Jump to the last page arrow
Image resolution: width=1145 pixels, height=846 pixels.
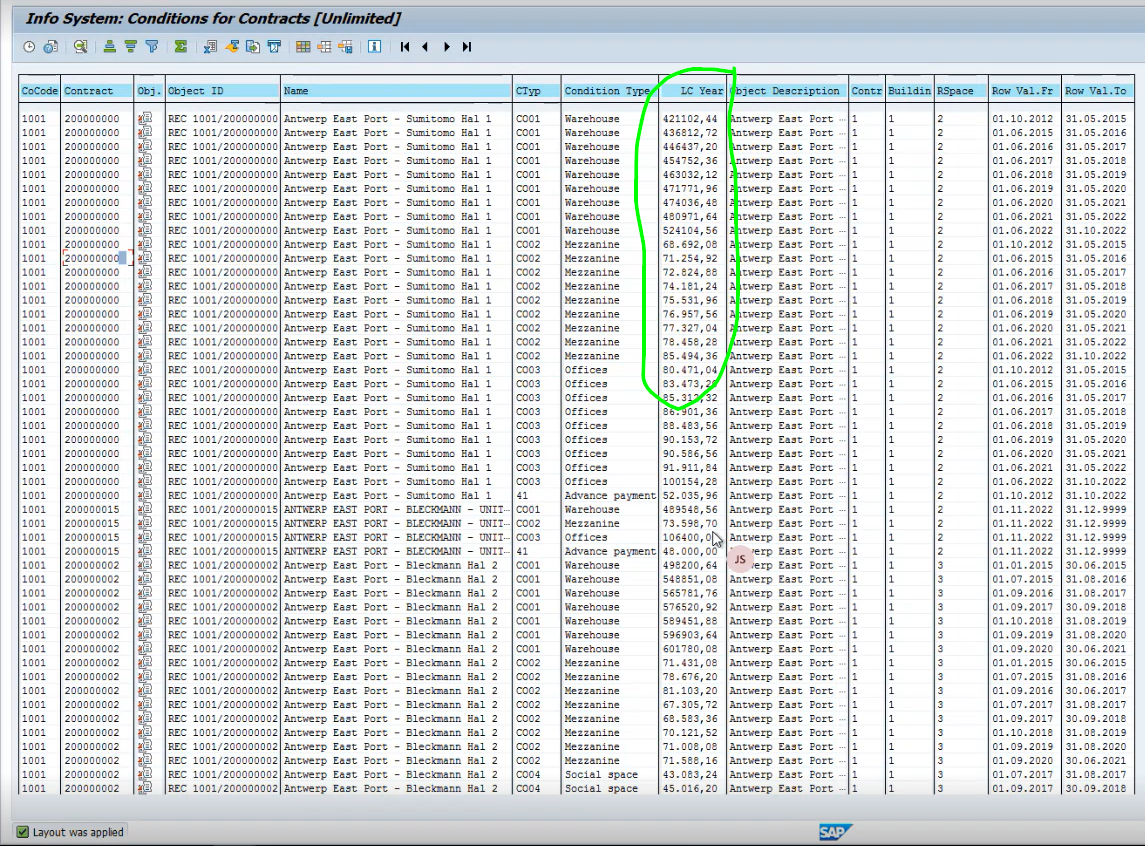(x=467, y=47)
